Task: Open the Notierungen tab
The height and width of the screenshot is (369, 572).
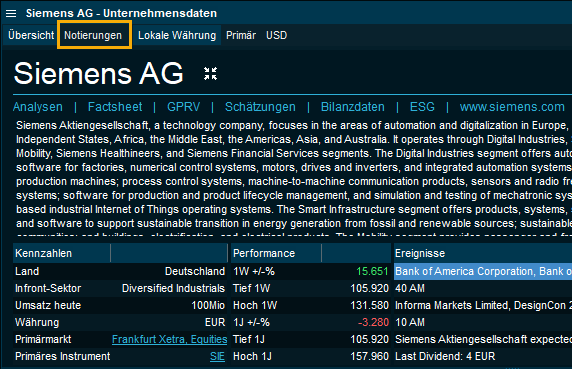Action: click(x=93, y=35)
